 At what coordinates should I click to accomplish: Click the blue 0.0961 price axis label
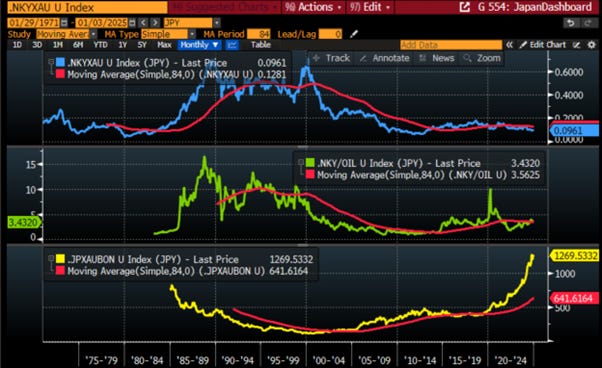[x=575, y=131]
